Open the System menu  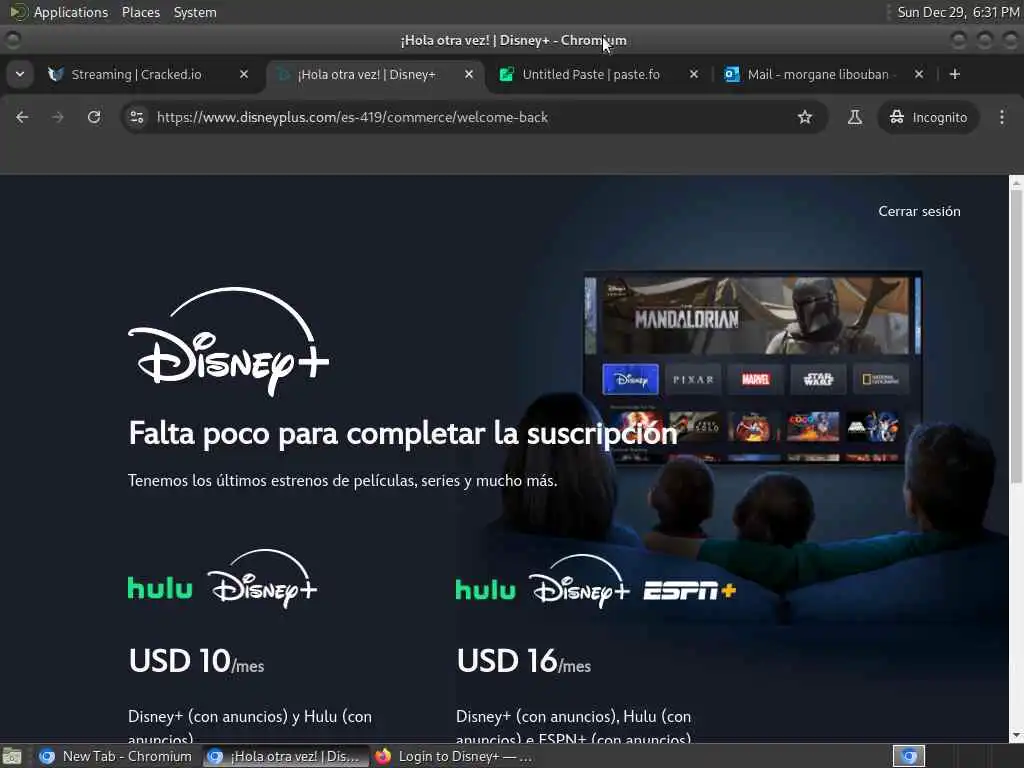195,12
